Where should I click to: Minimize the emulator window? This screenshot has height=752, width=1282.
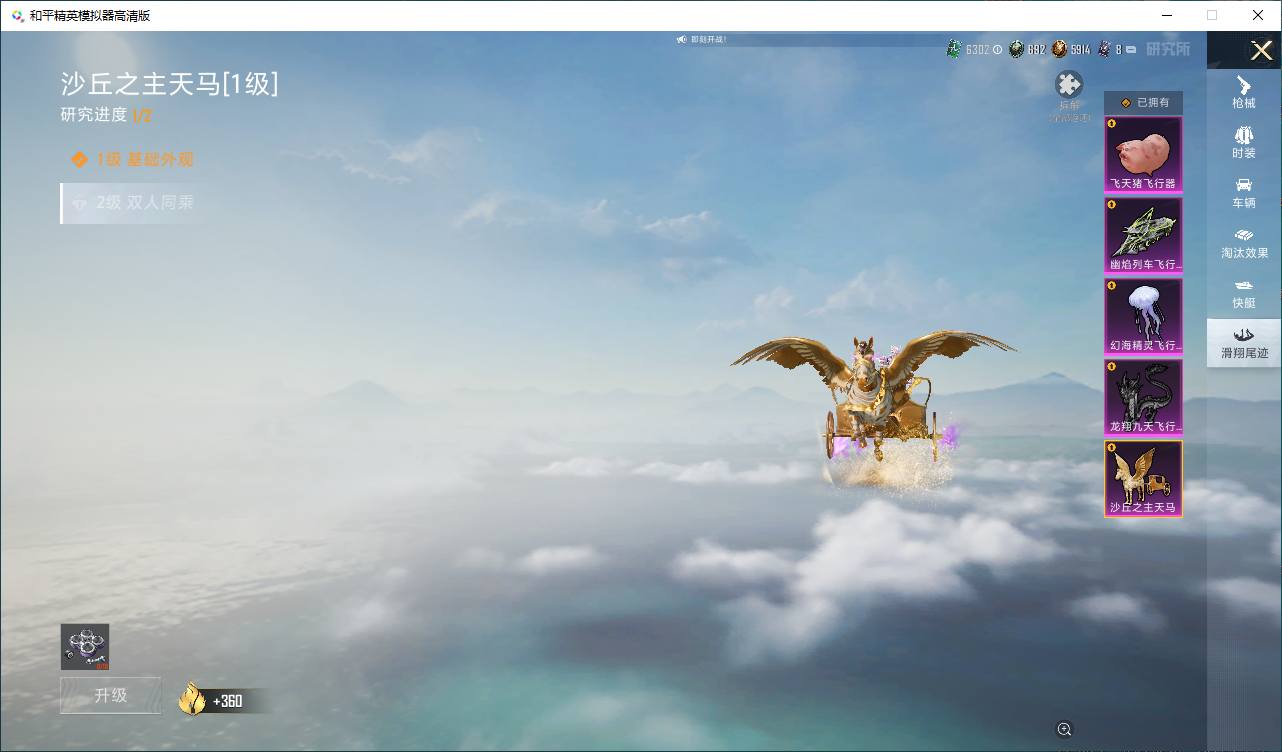[1166, 15]
